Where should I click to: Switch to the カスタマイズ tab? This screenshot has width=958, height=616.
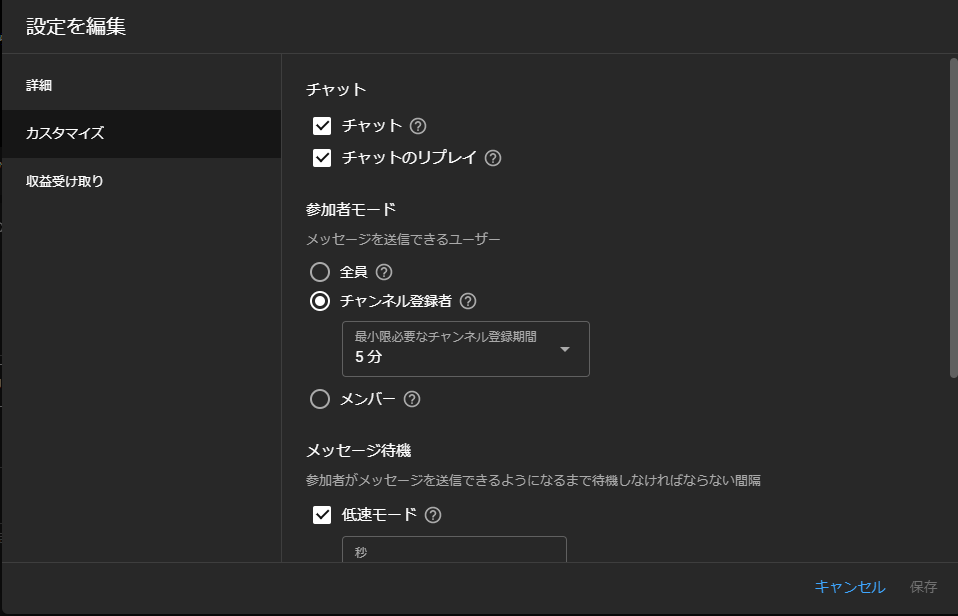click(141, 133)
